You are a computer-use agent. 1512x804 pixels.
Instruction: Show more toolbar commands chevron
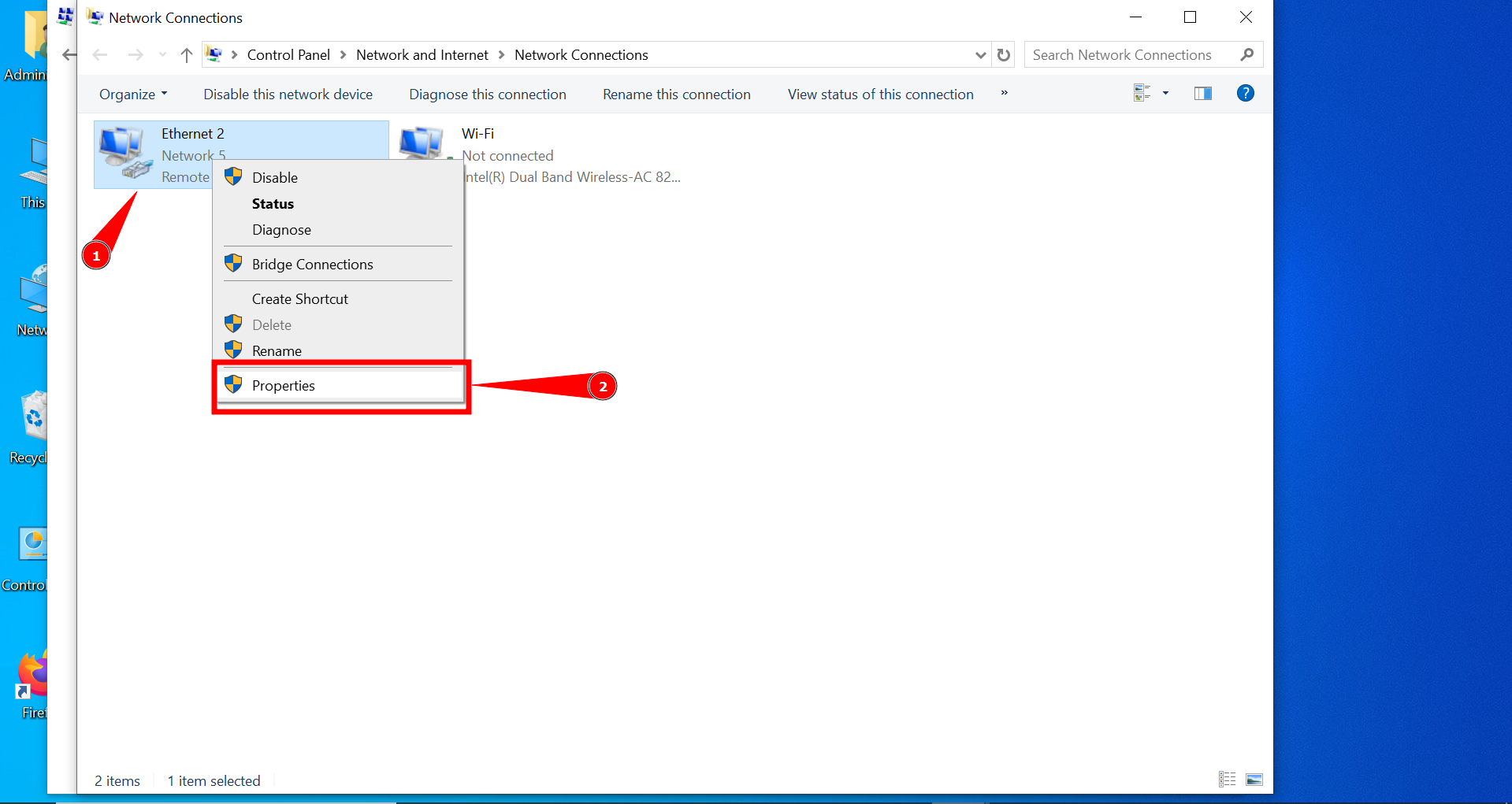pyautogui.click(x=1004, y=94)
